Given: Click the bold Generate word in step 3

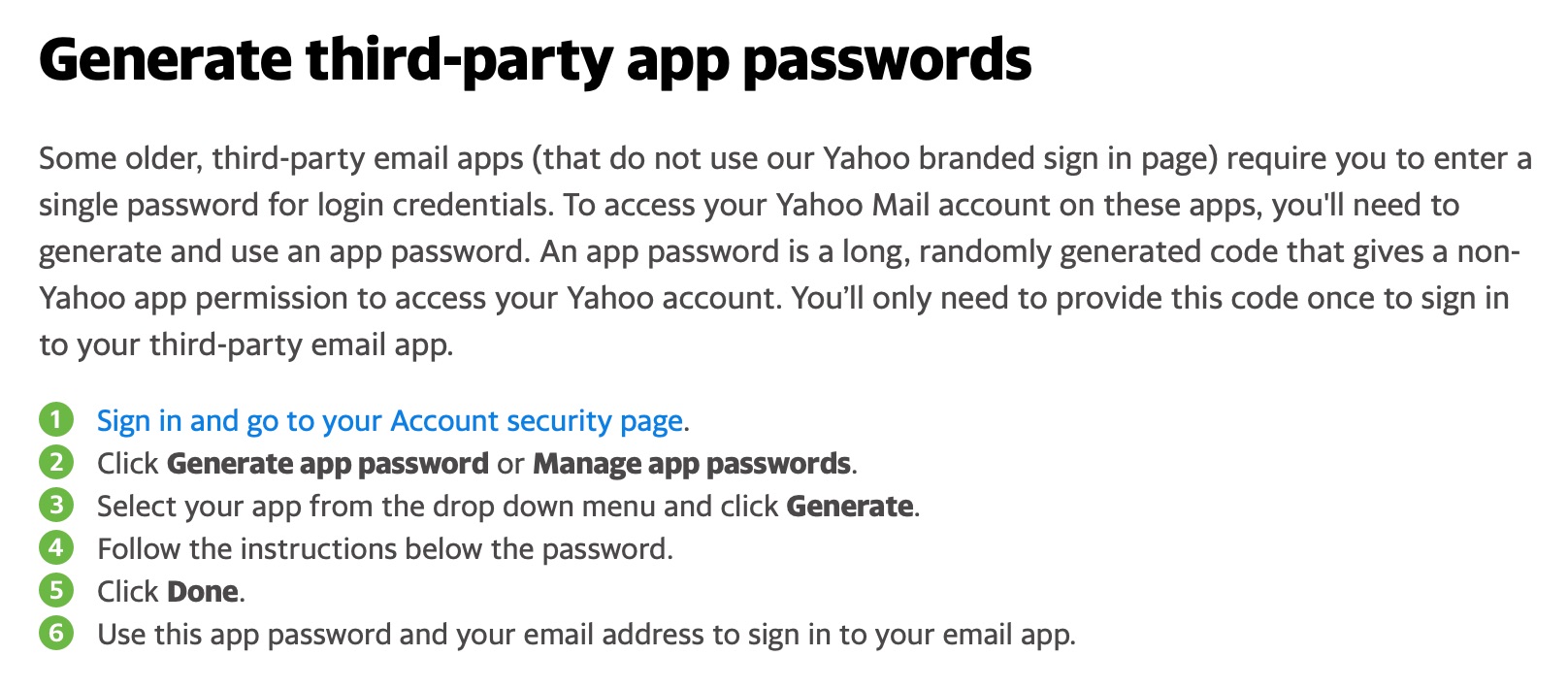Looking at the screenshot, I should [849, 507].
